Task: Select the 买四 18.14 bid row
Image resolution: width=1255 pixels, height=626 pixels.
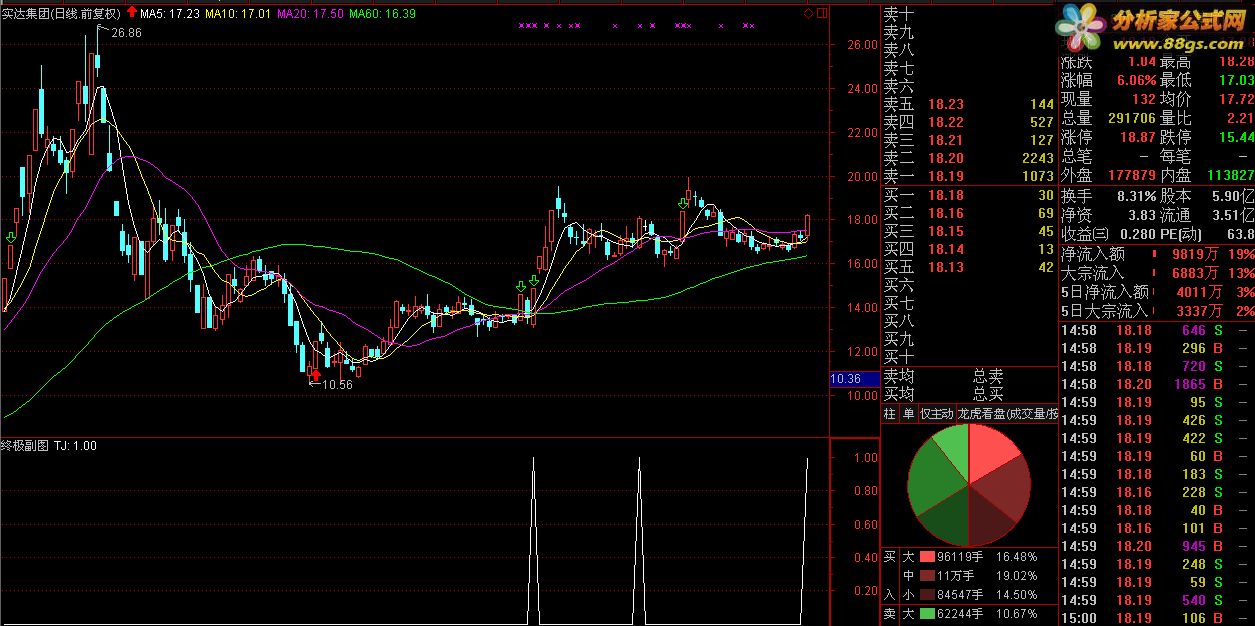Action: [968, 249]
